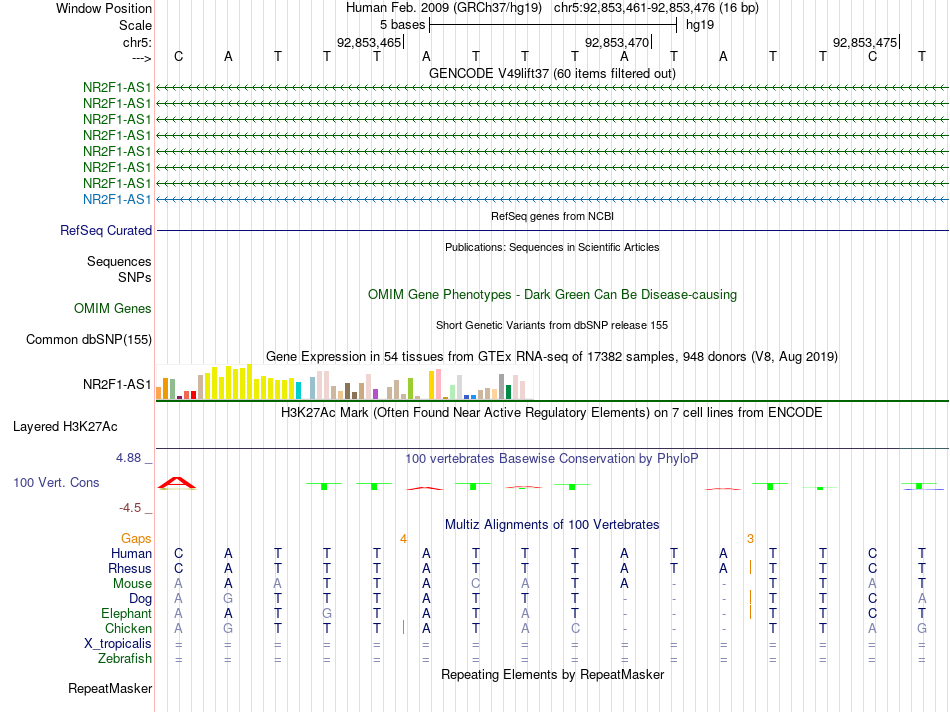Click the Multiz Alignments track title
950x712 pixels.
552,525
